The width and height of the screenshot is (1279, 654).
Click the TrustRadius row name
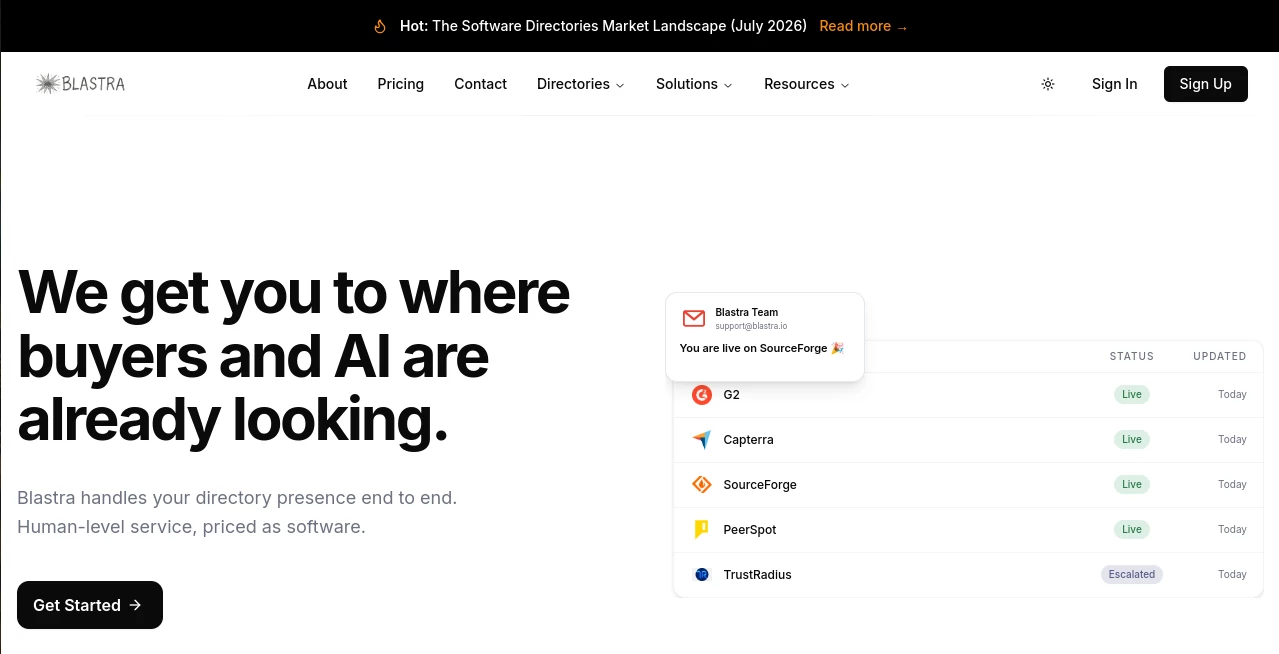(757, 575)
